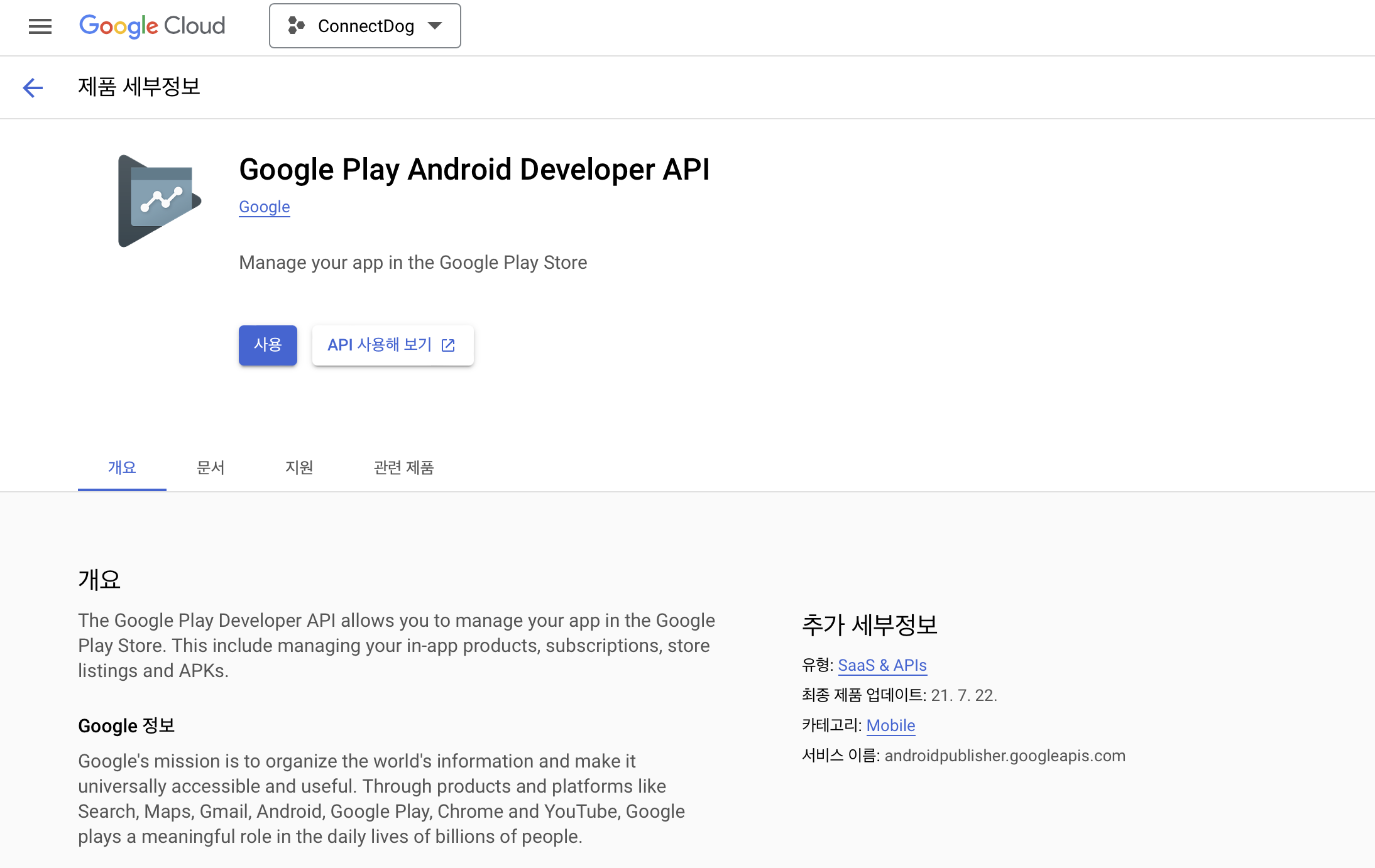Click the blue 사용 enable button
Image resolution: width=1375 pixels, height=868 pixels.
click(x=268, y=345)
